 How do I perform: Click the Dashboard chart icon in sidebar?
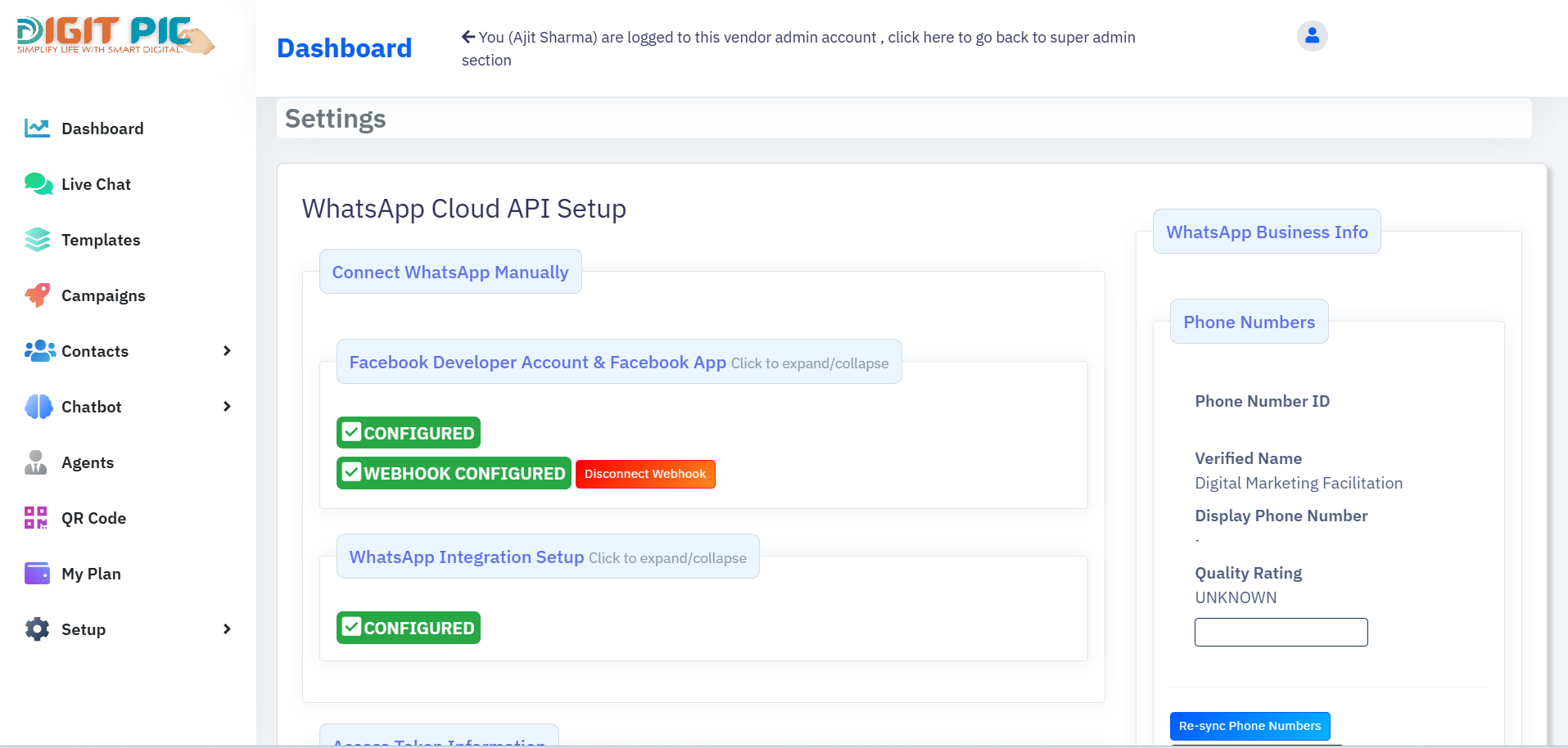click(x=37, y=128)
